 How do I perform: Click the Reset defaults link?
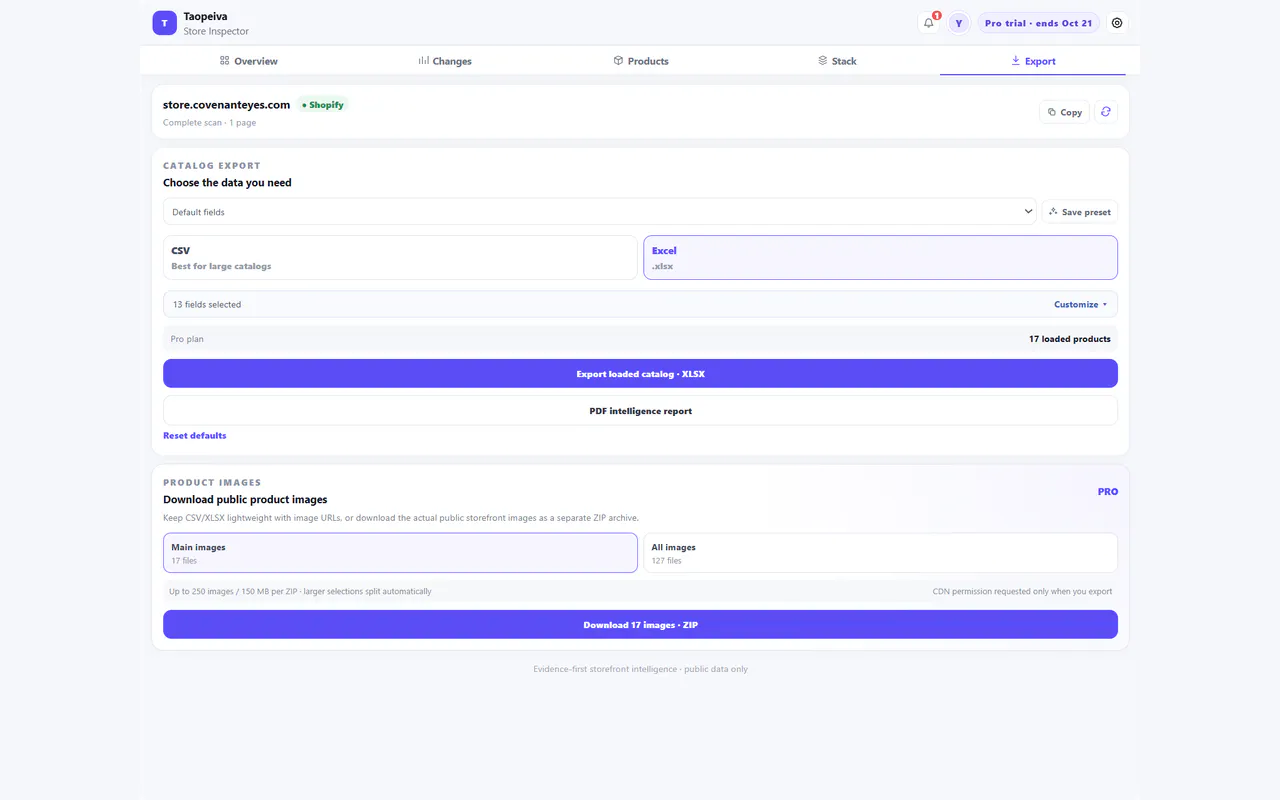click(195, 436)
